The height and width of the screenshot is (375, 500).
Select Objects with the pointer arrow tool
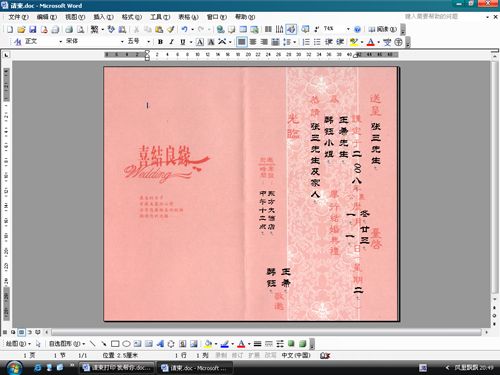click(38, 344)
